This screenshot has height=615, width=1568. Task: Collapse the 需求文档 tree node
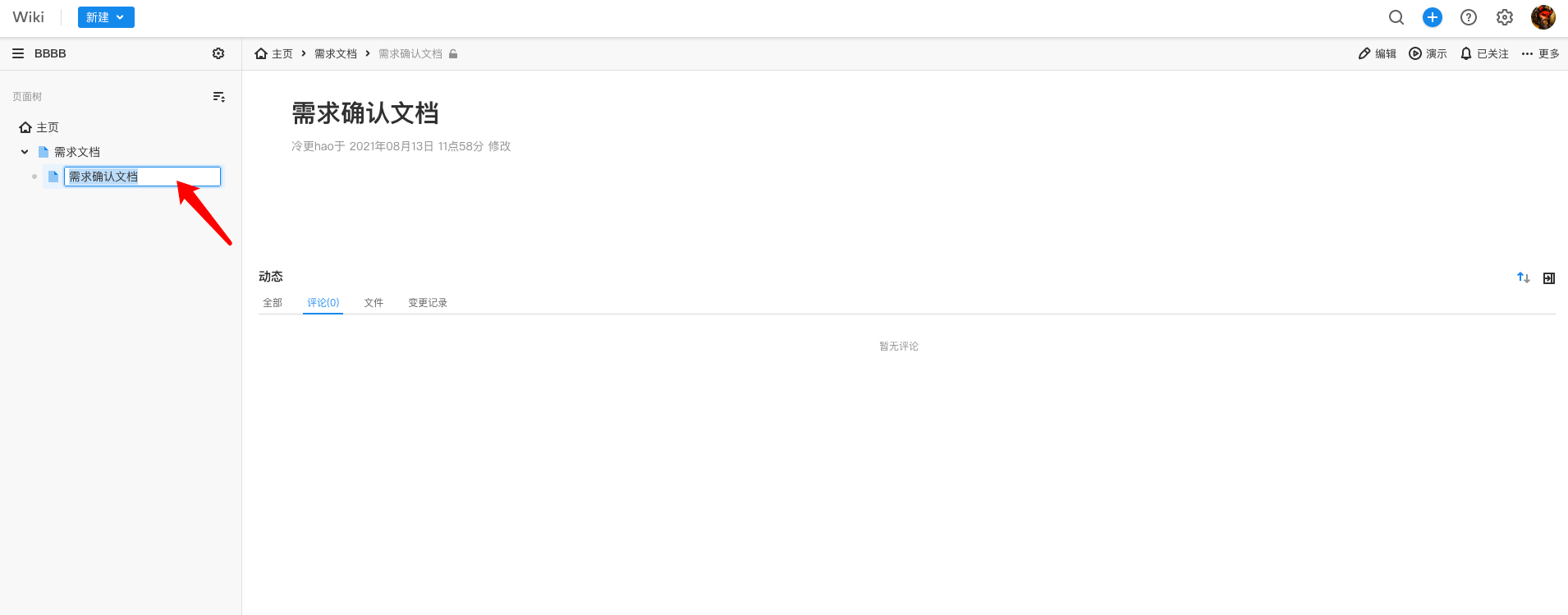[25, 152]
